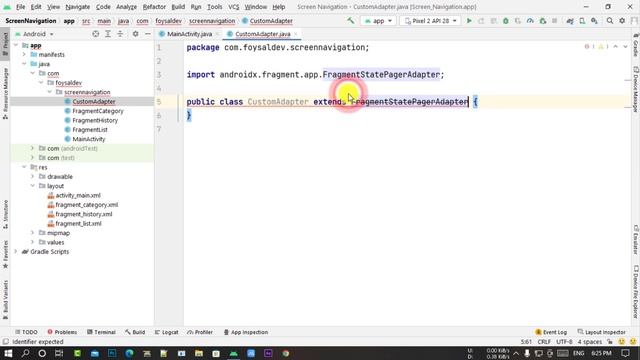Open the AVD Manager icon in the toolbar

click(582, 20)
